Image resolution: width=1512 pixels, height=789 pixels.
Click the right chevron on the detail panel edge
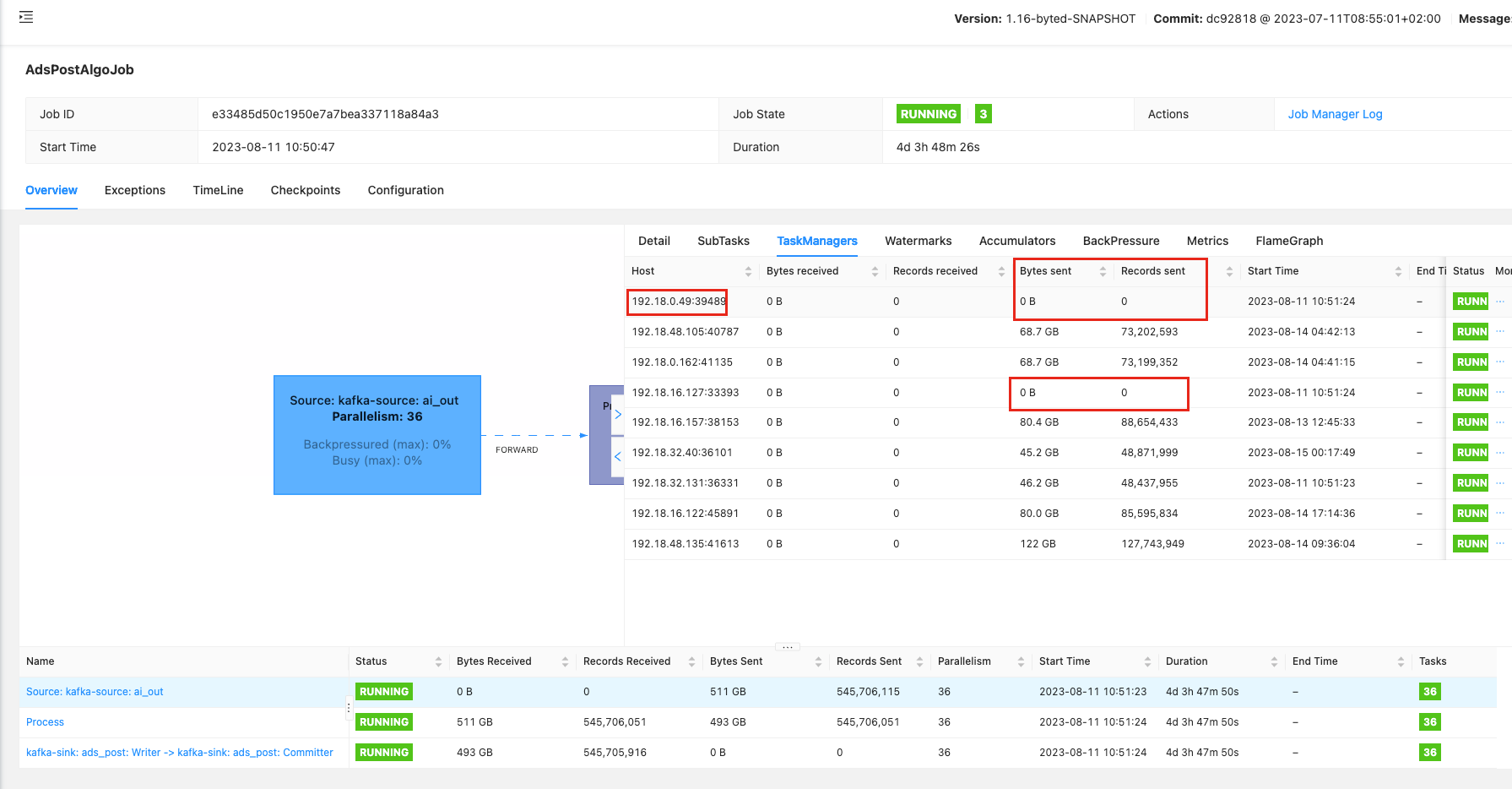tap(617, 414)
